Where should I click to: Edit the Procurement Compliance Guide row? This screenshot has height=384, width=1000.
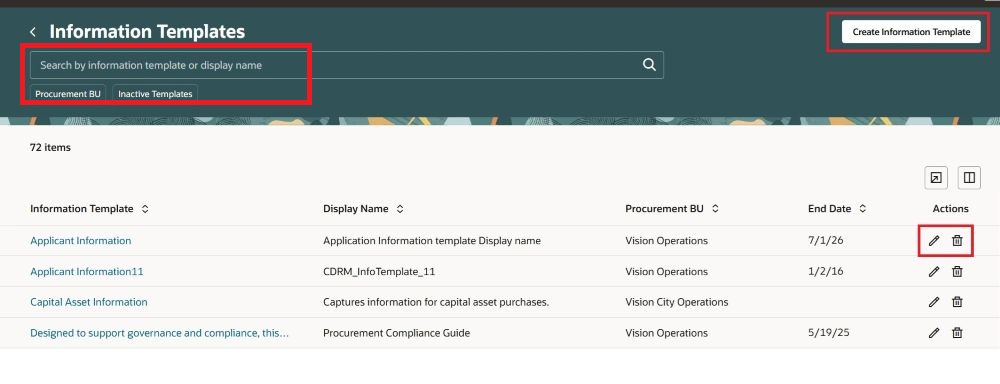934,332
